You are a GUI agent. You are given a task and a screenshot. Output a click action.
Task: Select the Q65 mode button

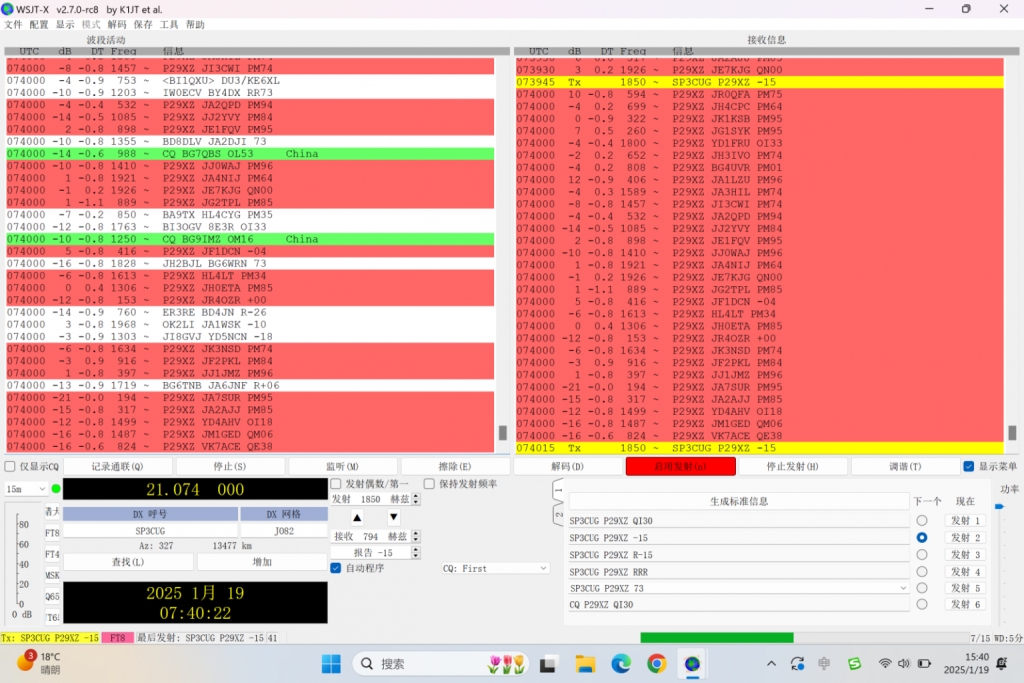point(52,596)
